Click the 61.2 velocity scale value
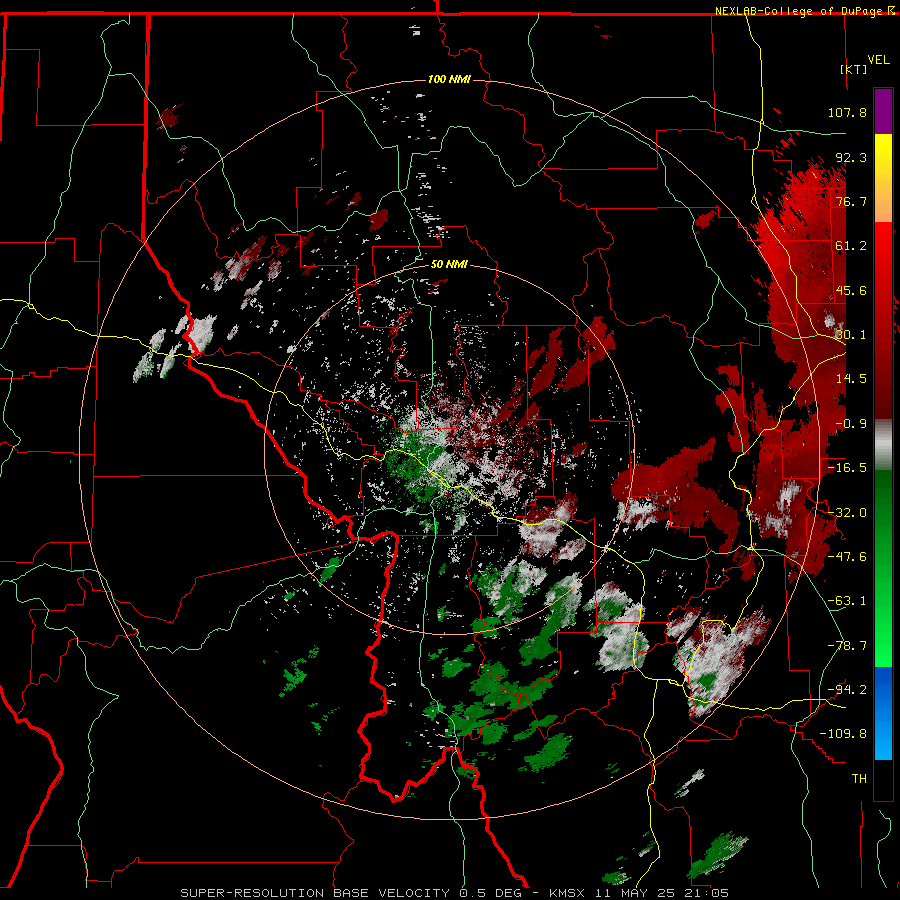900x900 pixels. tap(851, 246)
